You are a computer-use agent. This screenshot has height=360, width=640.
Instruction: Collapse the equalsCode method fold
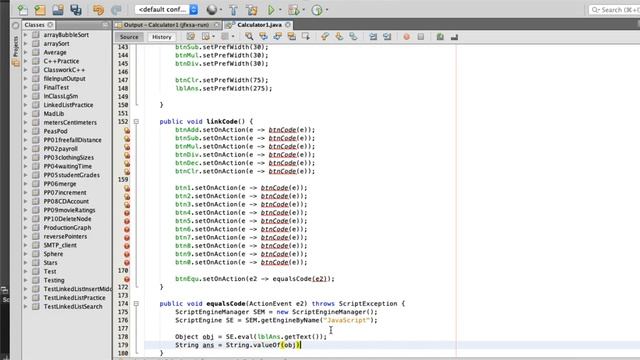click(x=136, y=304)
